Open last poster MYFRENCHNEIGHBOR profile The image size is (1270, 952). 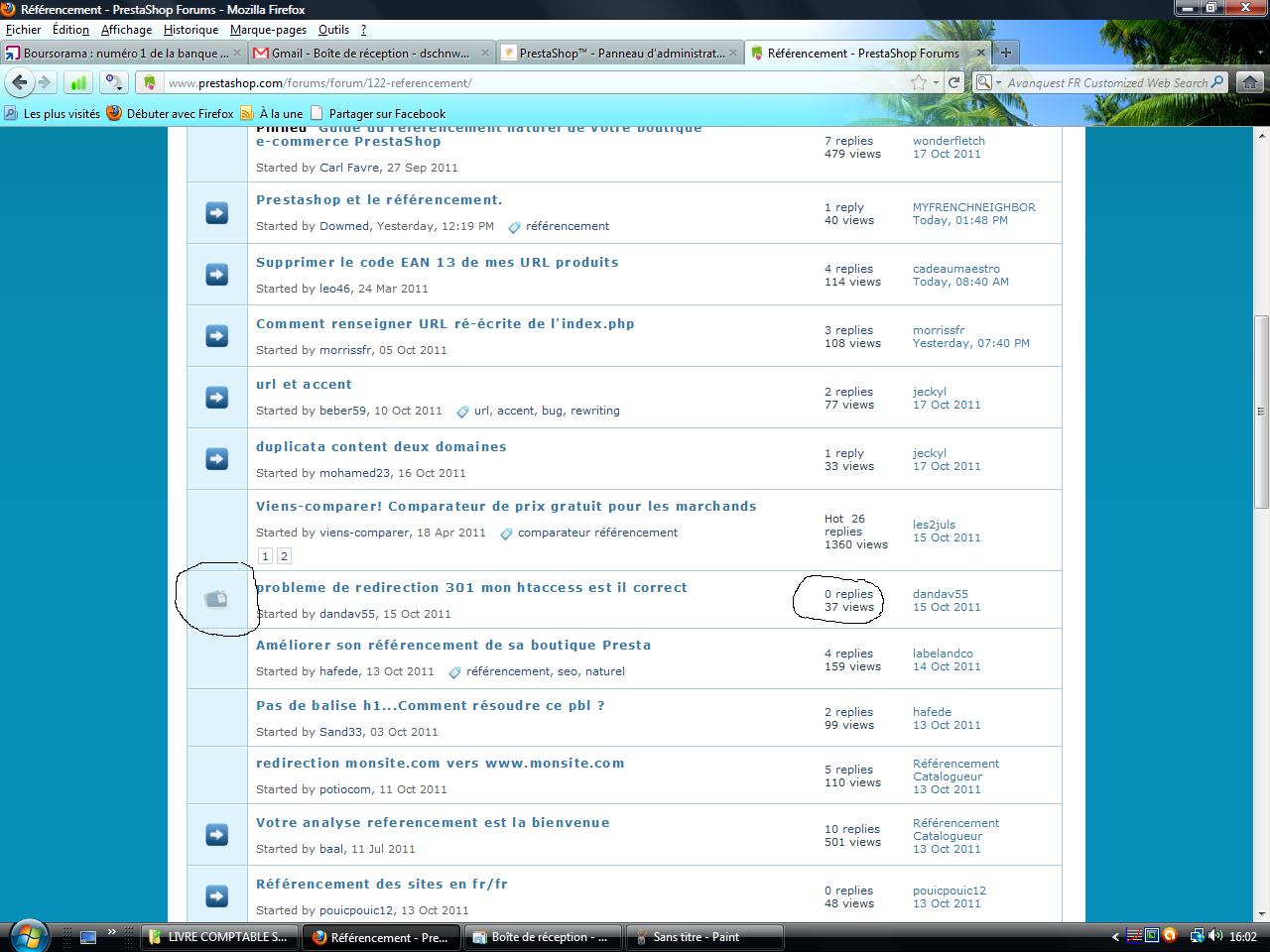point(973,207)
